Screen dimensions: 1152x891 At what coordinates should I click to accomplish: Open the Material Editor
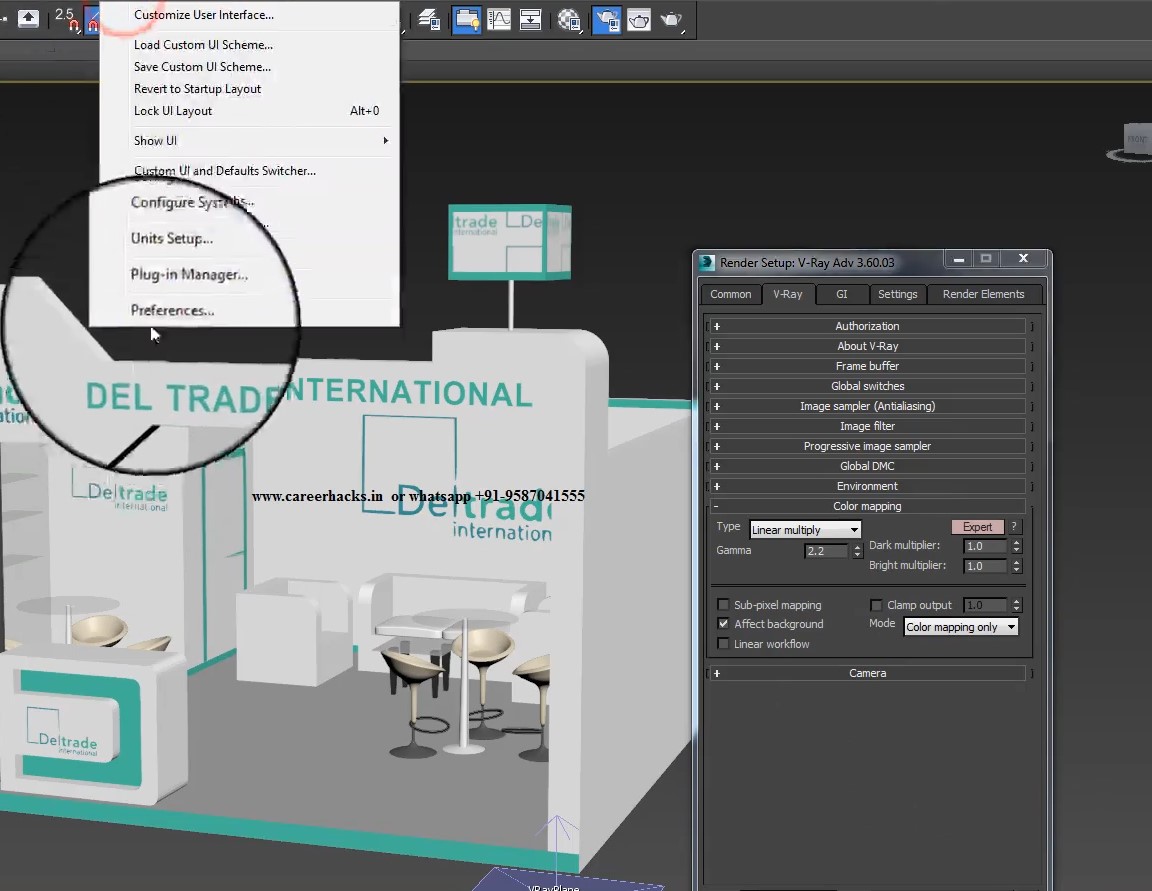[x=567, y=20]
